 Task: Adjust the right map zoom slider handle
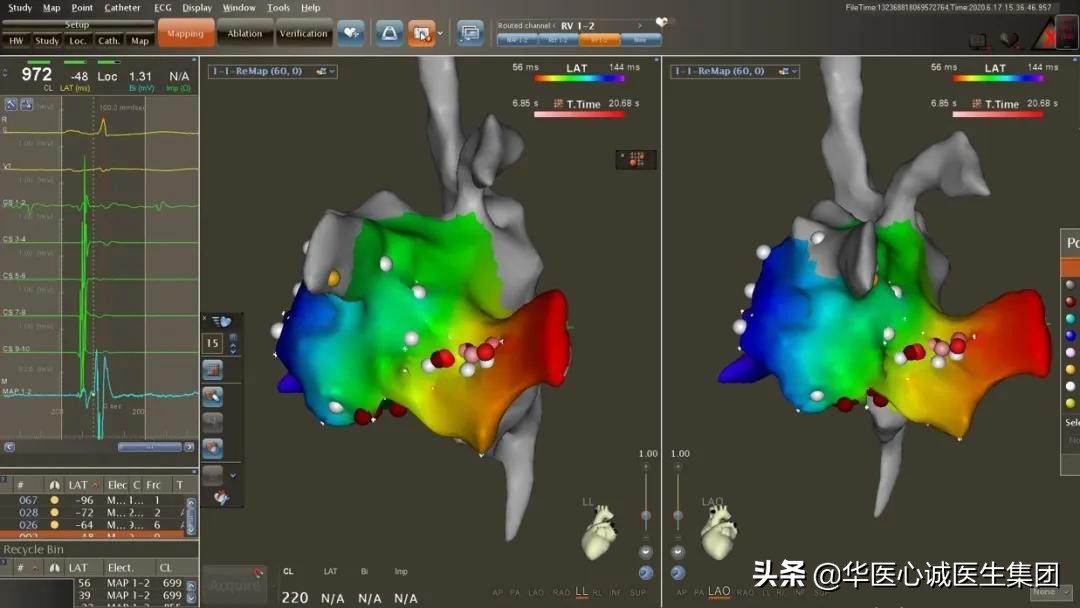coord(678,515)
